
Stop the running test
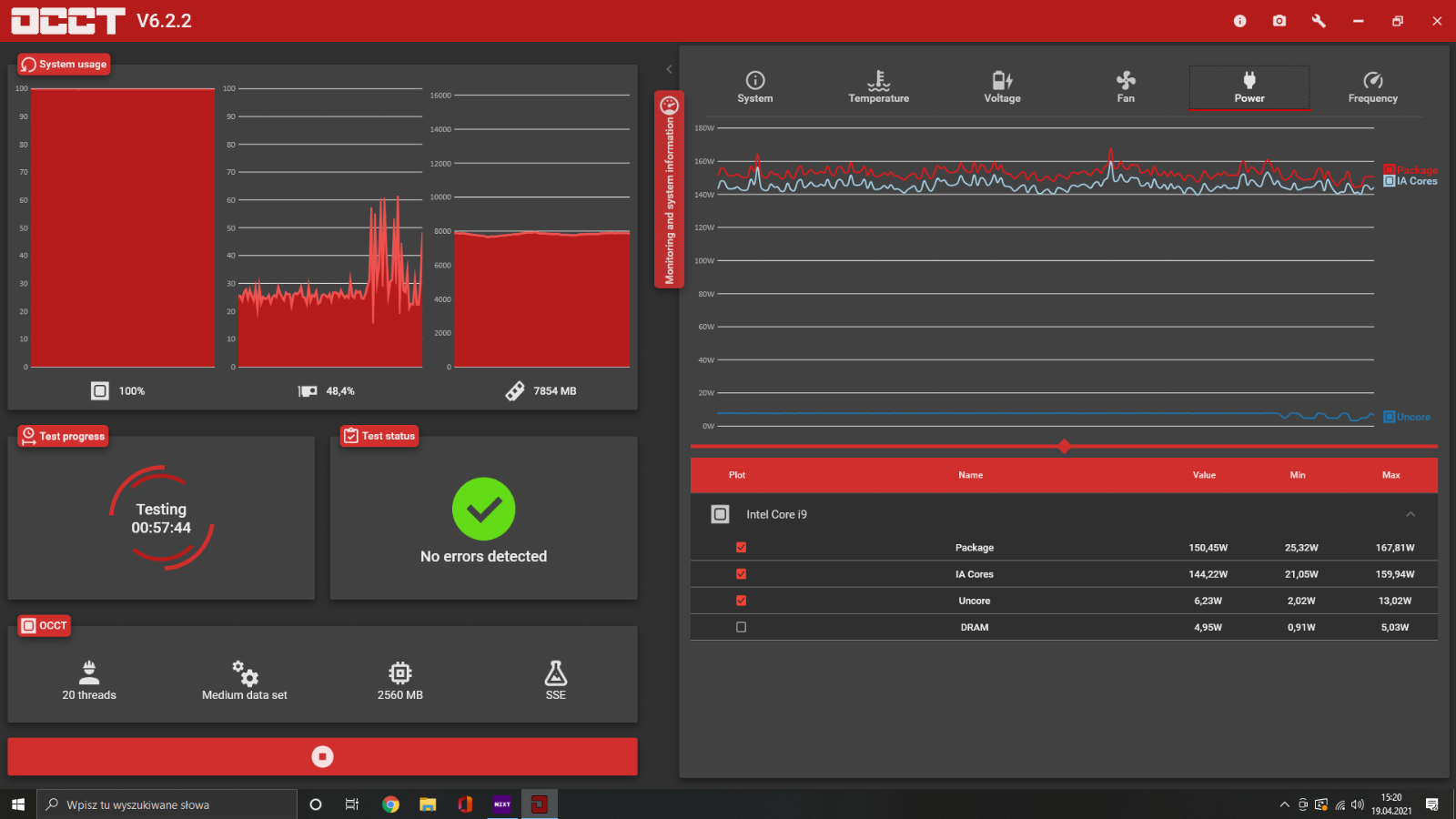click(322, 756)
